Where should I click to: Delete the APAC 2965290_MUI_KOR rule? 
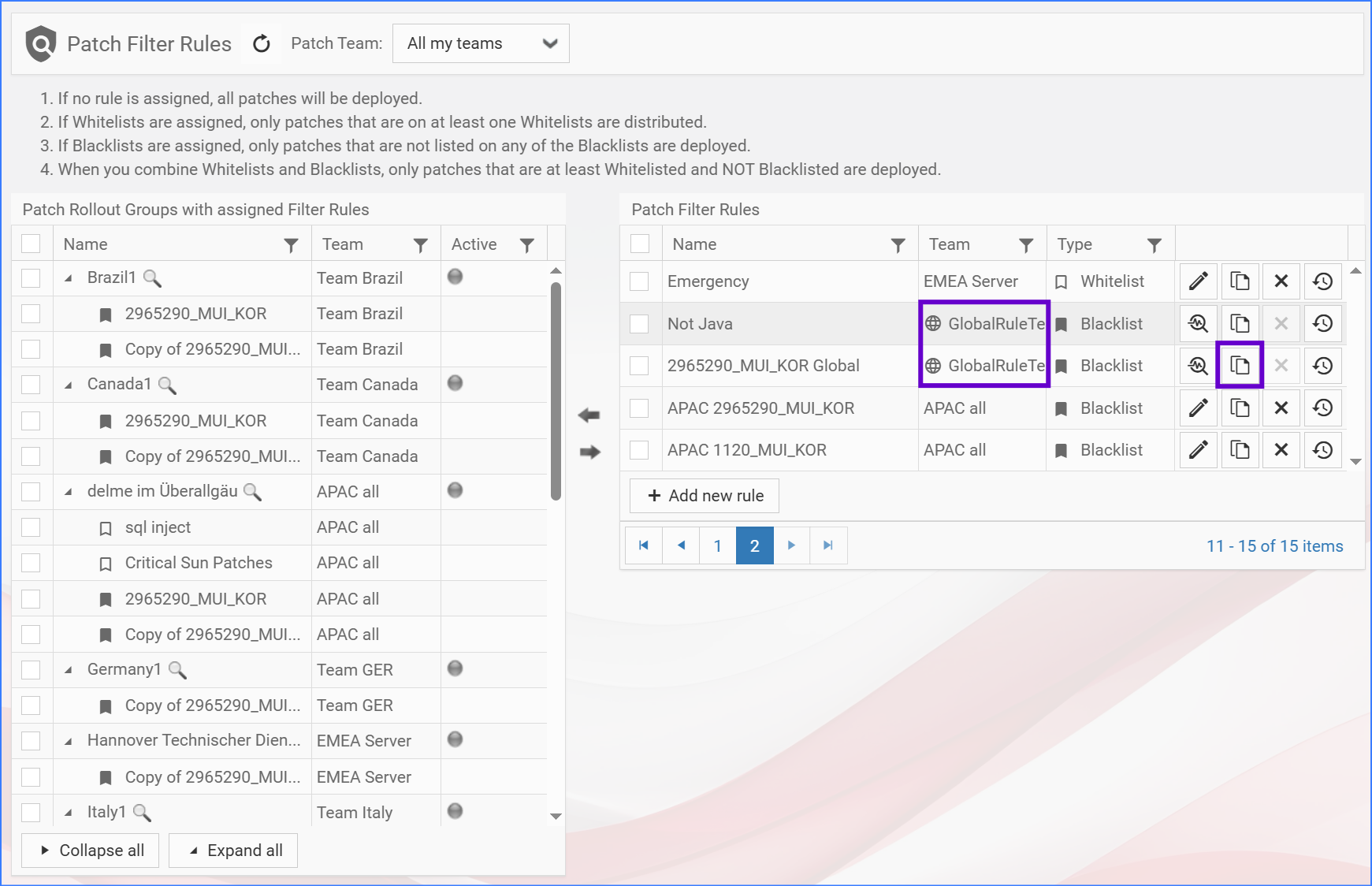click(1281, 408)
